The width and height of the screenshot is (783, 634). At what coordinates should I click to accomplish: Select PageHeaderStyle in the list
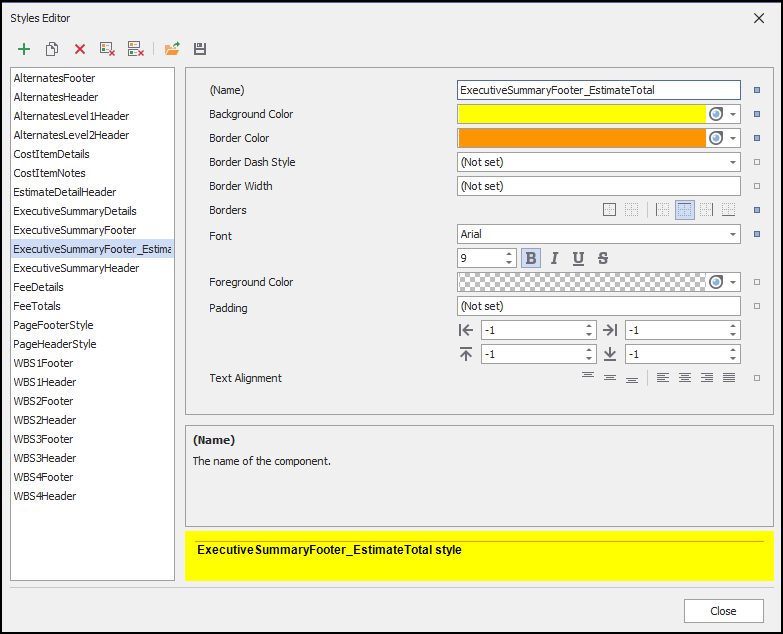click(x=92, y=344)
